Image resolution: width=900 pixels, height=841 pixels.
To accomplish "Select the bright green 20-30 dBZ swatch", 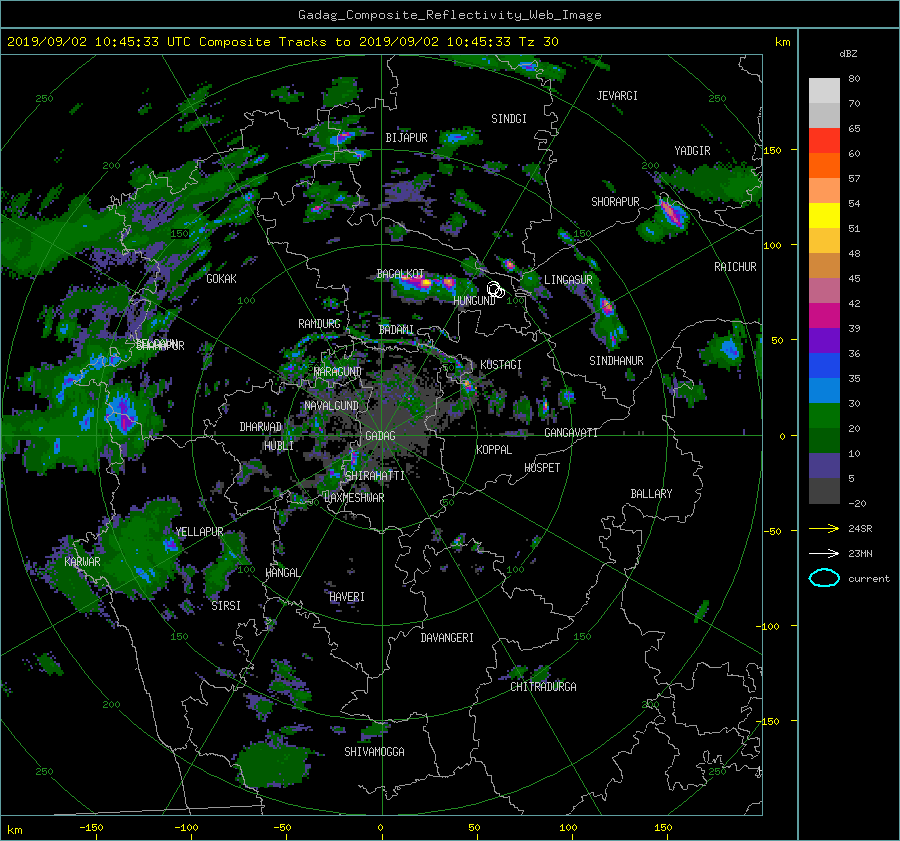I will (x=824, y=415).
